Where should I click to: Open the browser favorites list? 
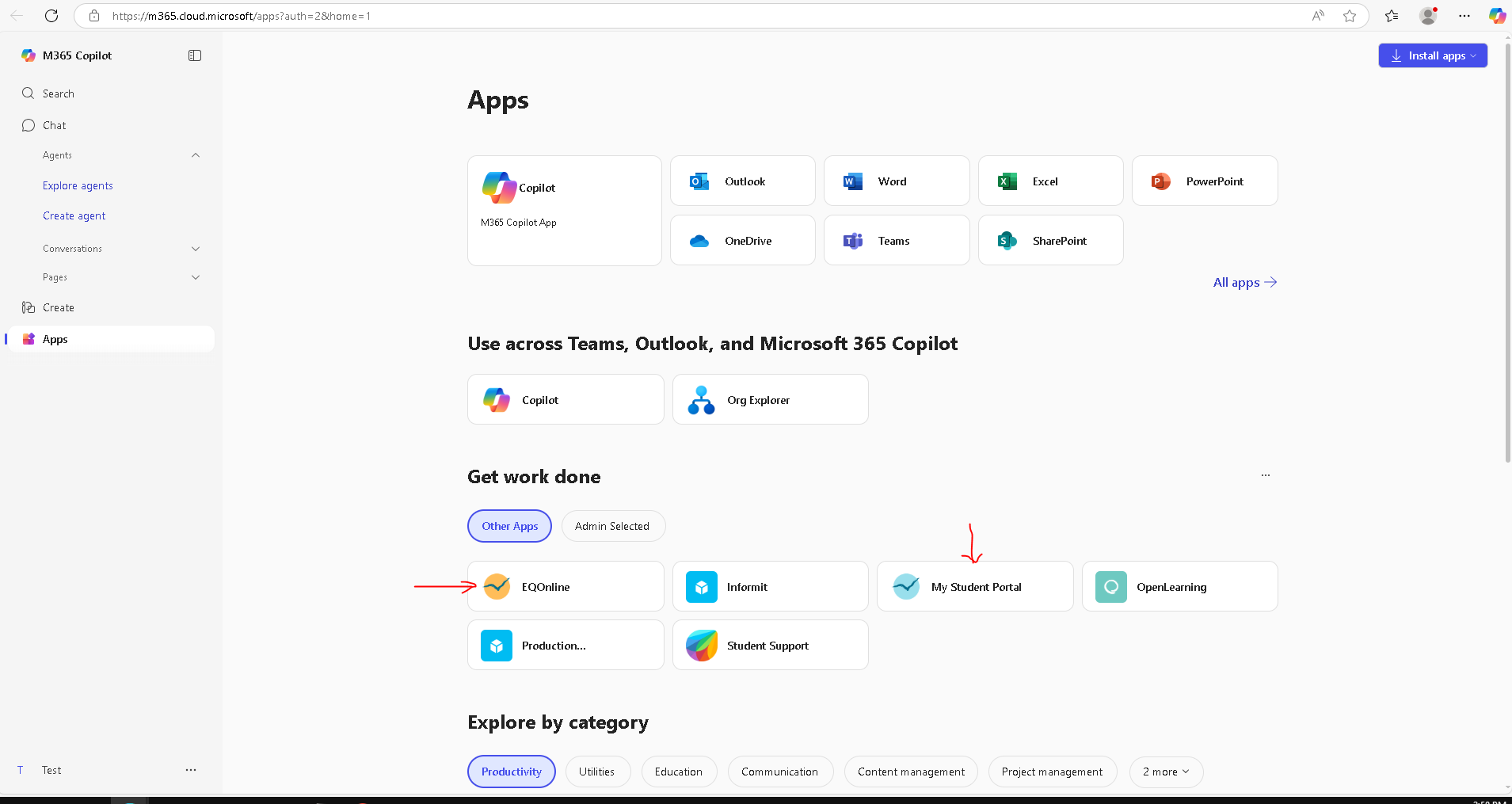pos(1392,16)
